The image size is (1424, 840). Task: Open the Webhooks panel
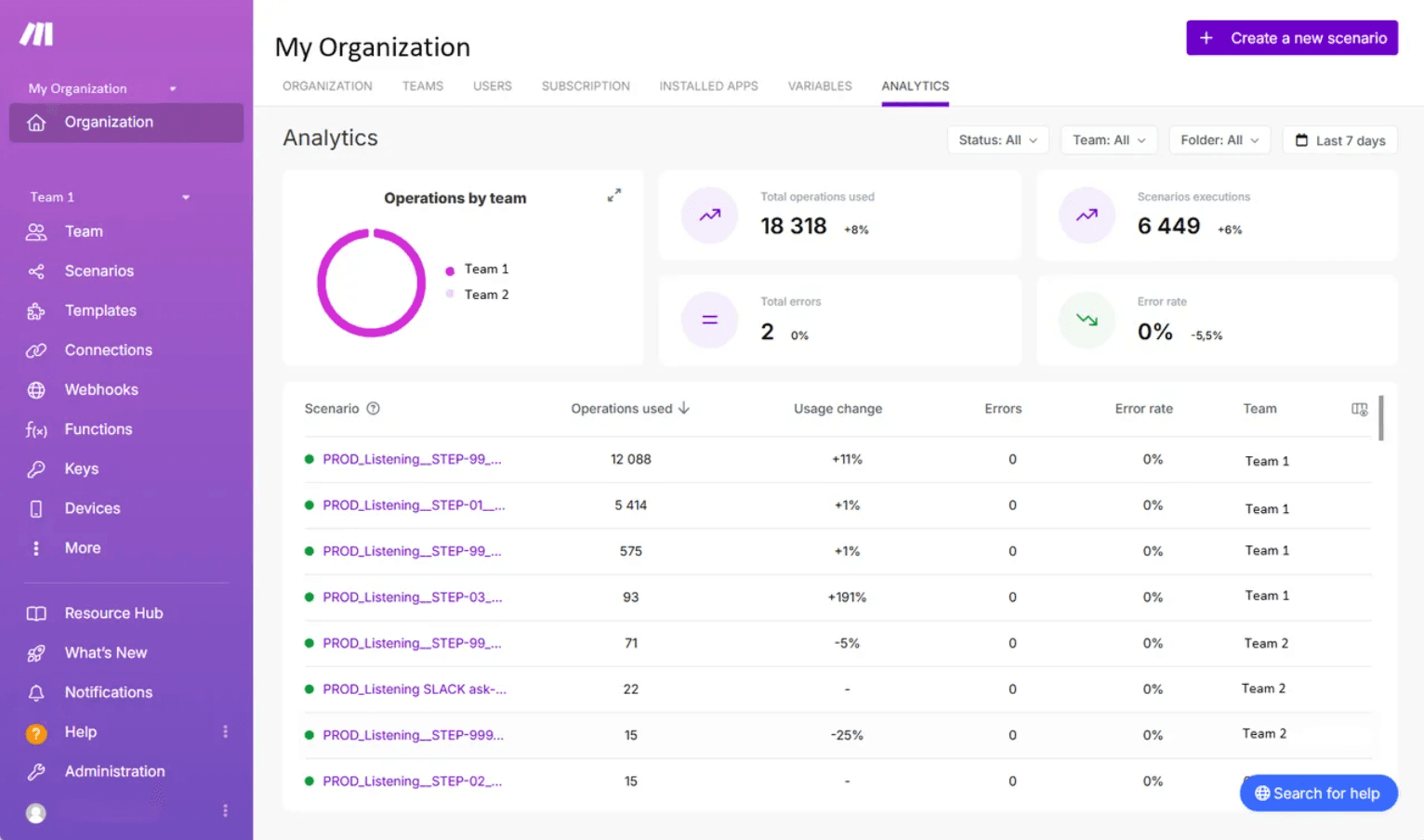100,389
